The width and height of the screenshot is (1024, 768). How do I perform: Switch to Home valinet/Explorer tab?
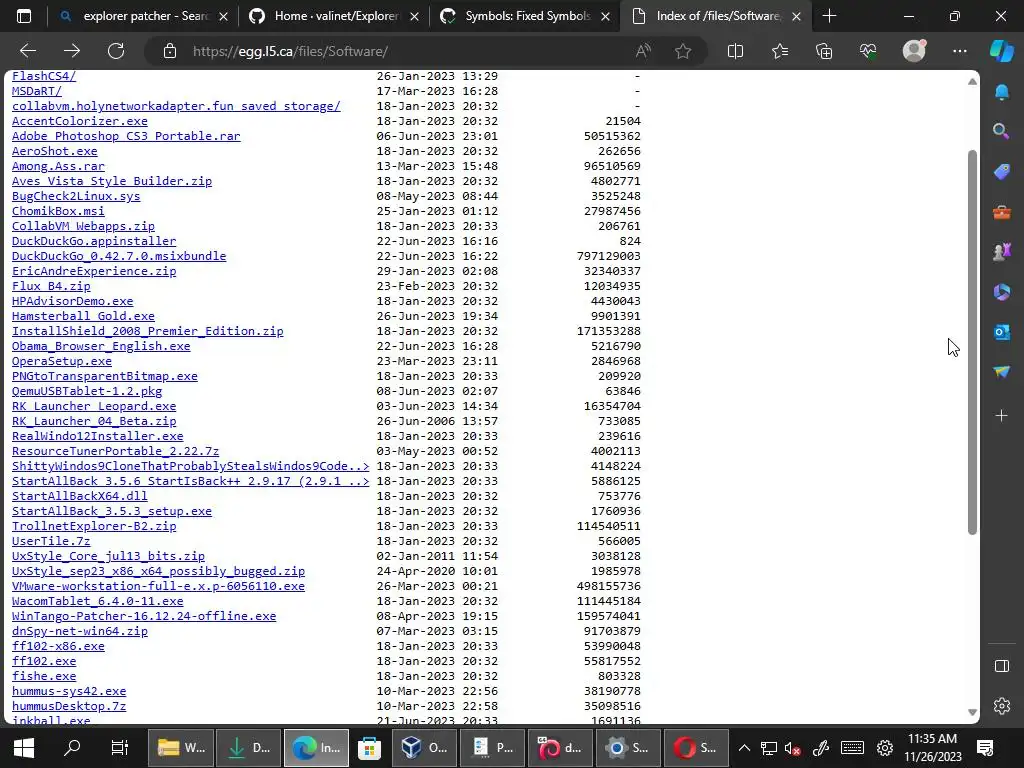pyautogui.click(x=334, y=16)
